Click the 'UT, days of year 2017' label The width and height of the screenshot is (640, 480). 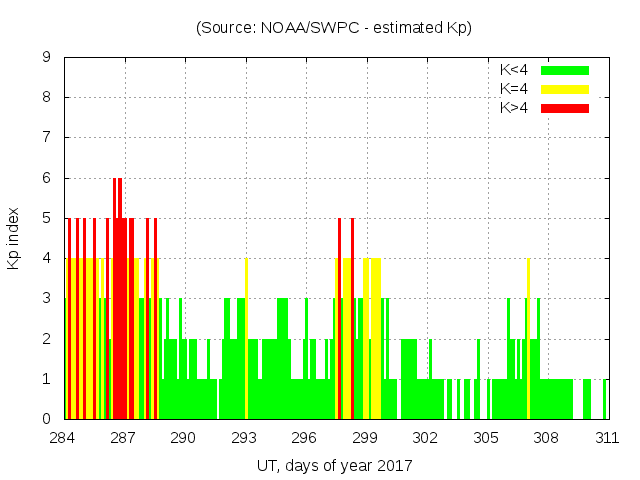pos(334,465)
